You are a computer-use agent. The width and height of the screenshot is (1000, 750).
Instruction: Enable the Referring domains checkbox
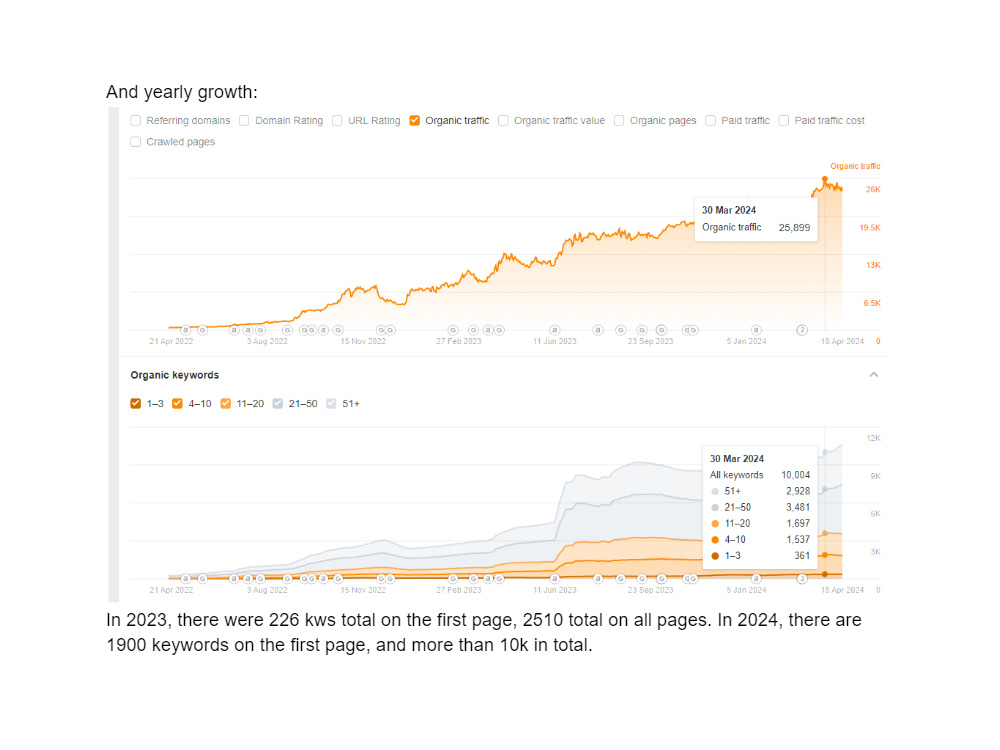coord(135,121)
